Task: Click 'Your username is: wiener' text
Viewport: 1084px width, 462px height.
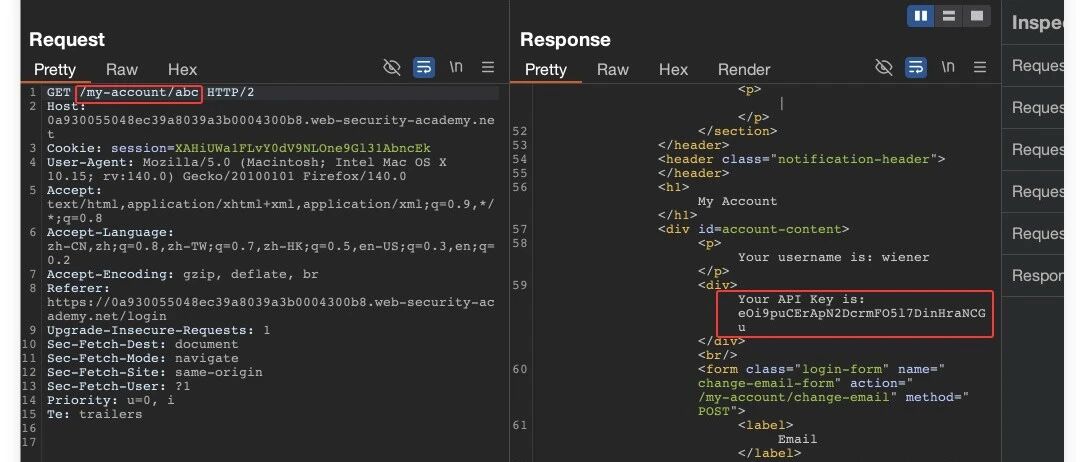Action: pos(834,257)
